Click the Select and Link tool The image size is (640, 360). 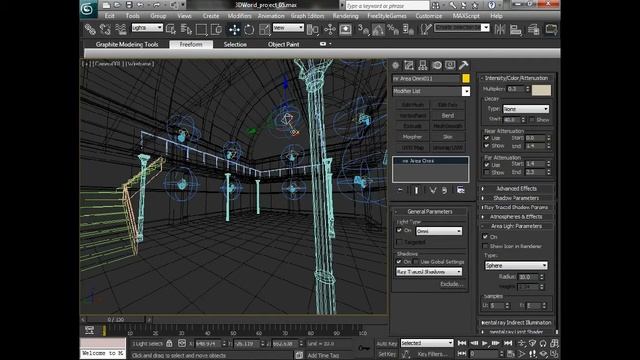coord(90,29)
